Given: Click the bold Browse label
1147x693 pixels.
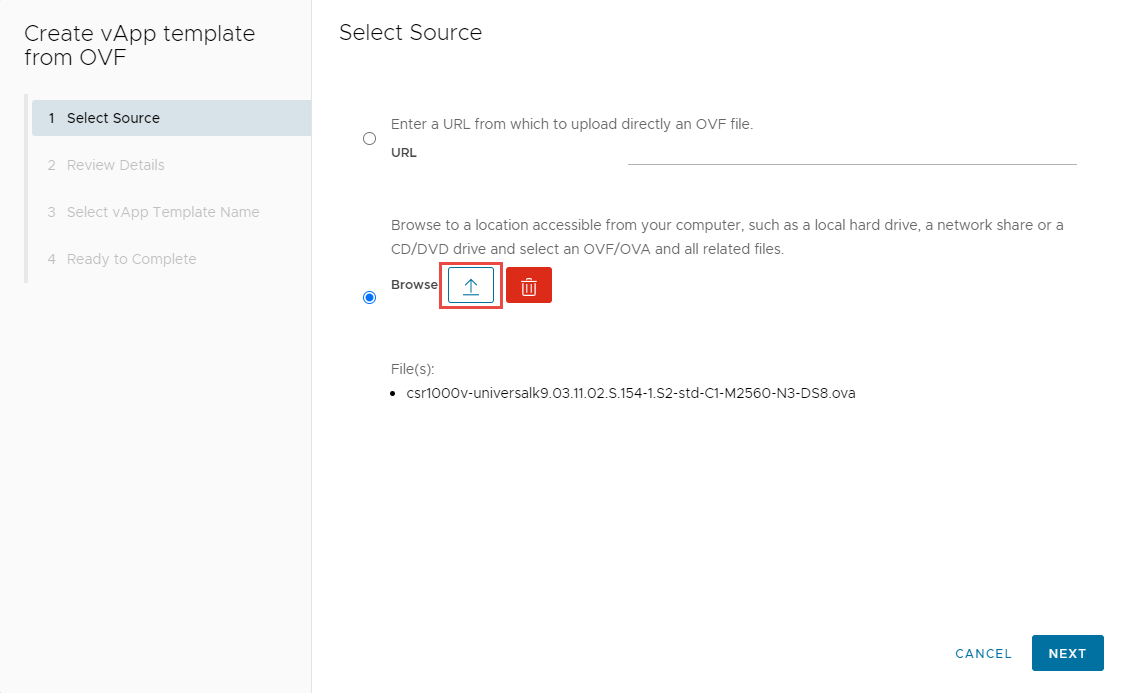Looking at the screenshot, I should tap(414, 285).
